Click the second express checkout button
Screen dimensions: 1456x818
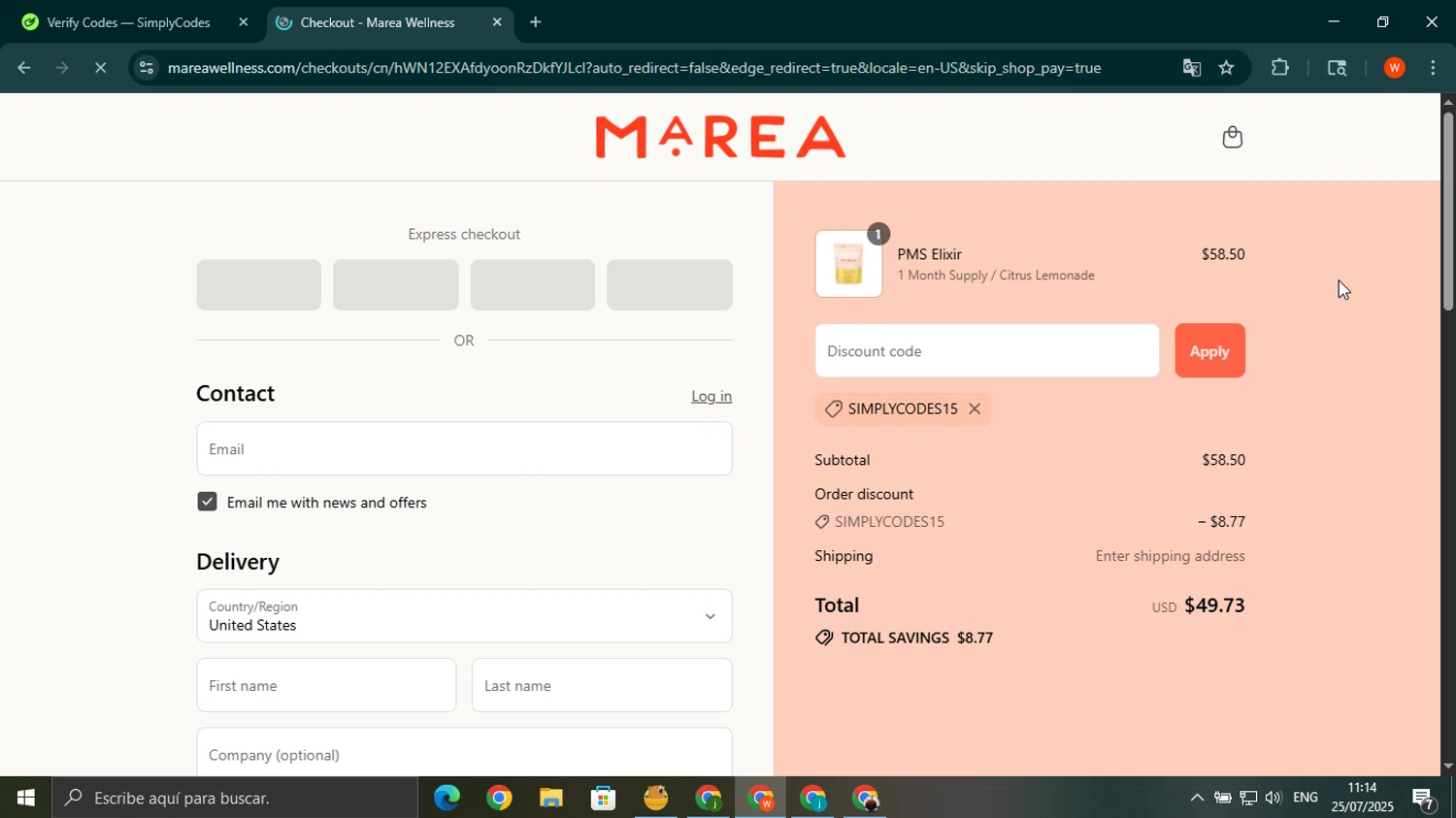395,285
